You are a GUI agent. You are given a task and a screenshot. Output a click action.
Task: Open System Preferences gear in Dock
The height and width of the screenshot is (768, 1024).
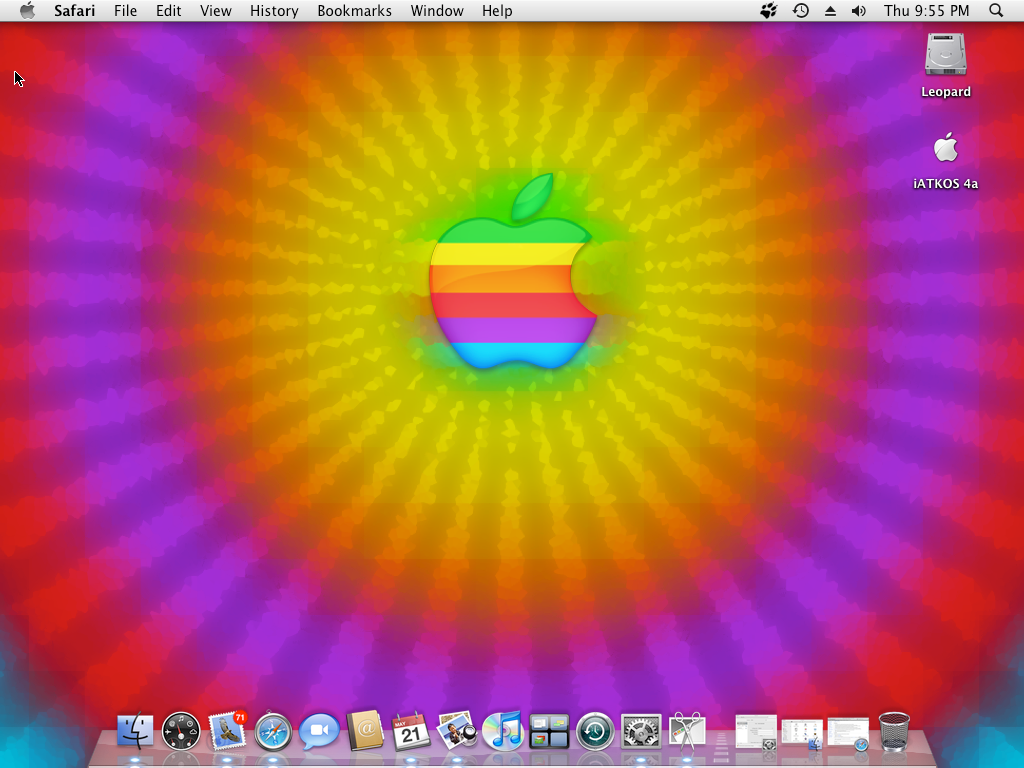click(x=641, y=731)
